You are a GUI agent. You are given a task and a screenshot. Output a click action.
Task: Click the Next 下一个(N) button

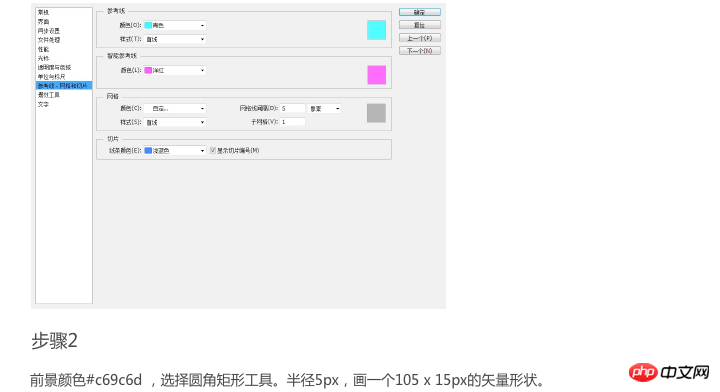click(420, 50)
